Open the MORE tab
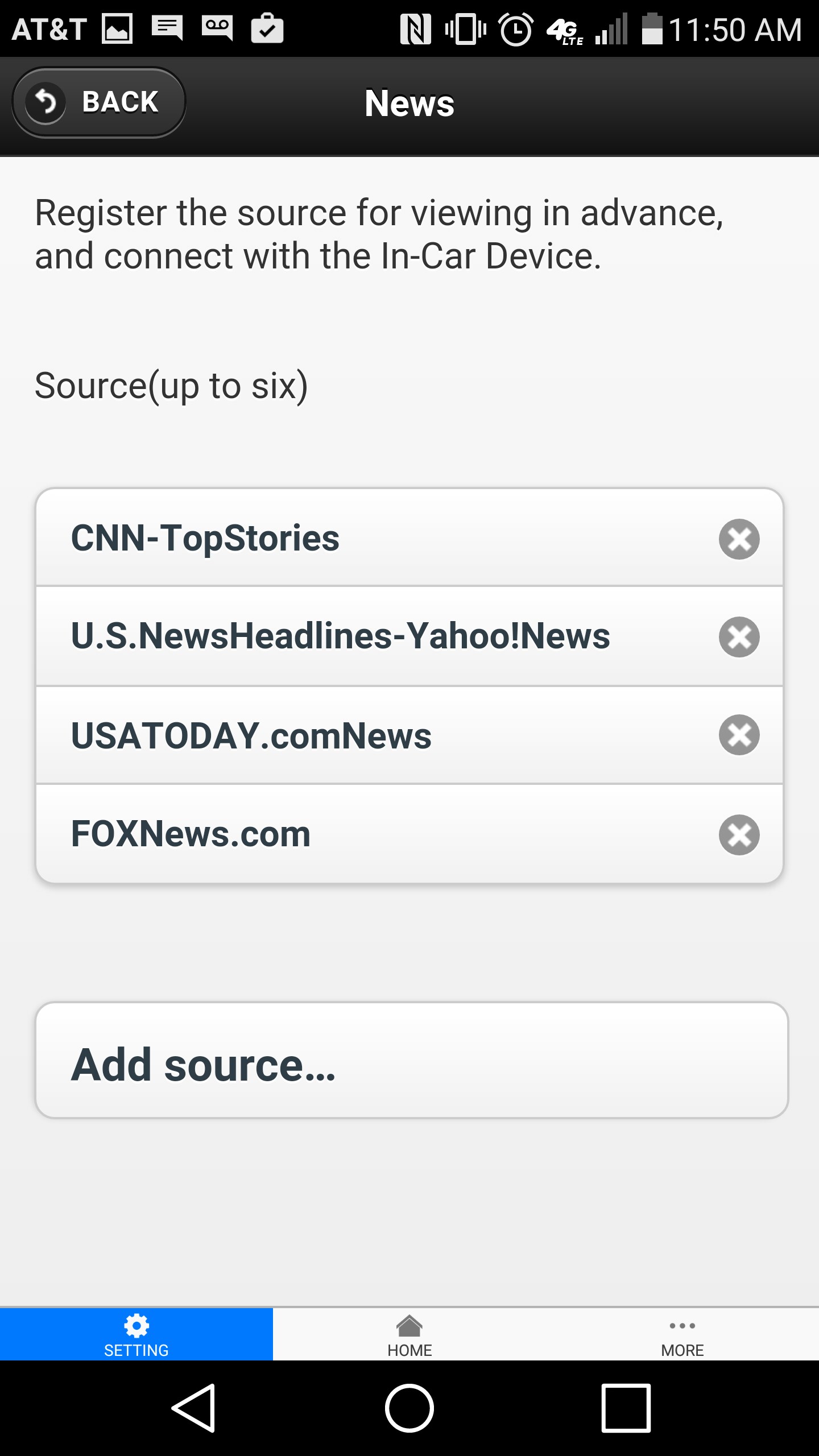Screen dimensions: 819x1456 682,1334
